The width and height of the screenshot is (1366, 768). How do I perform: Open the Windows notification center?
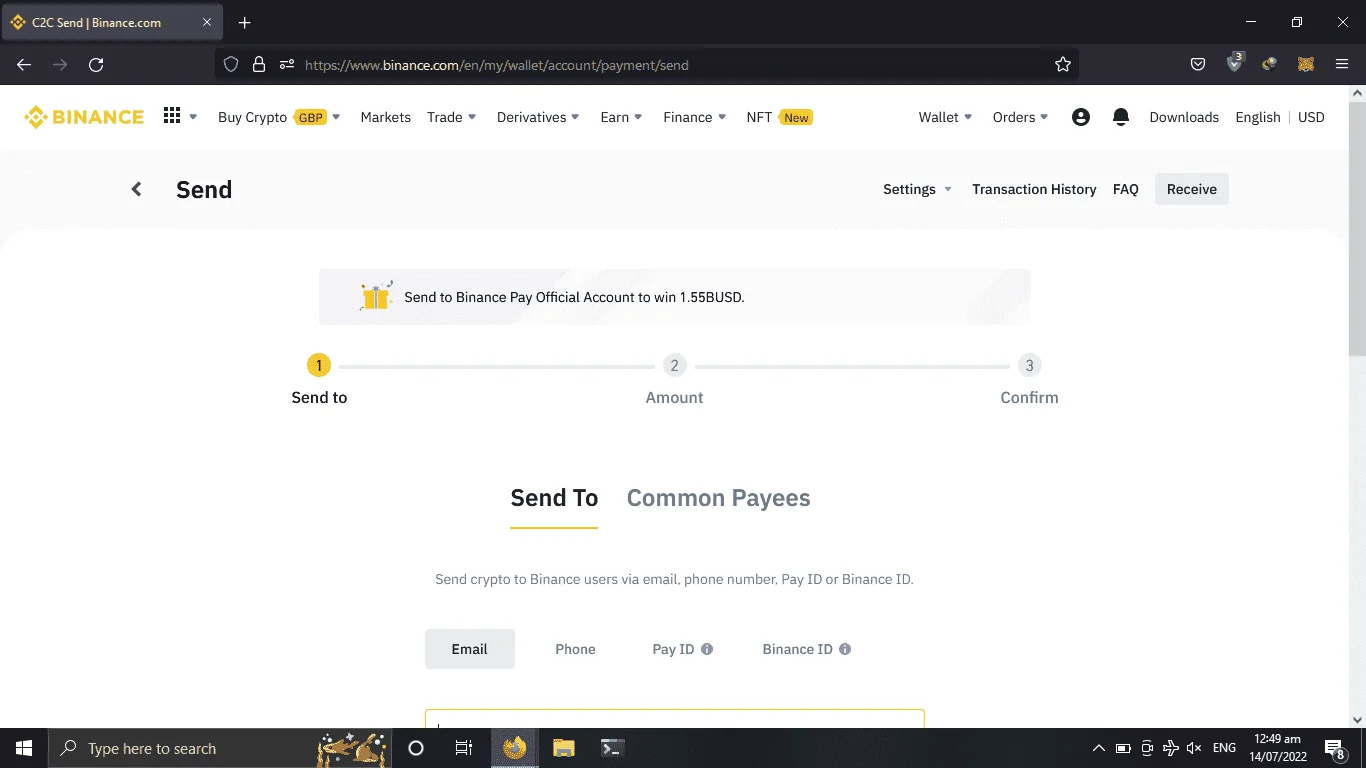pos(1334,748)
